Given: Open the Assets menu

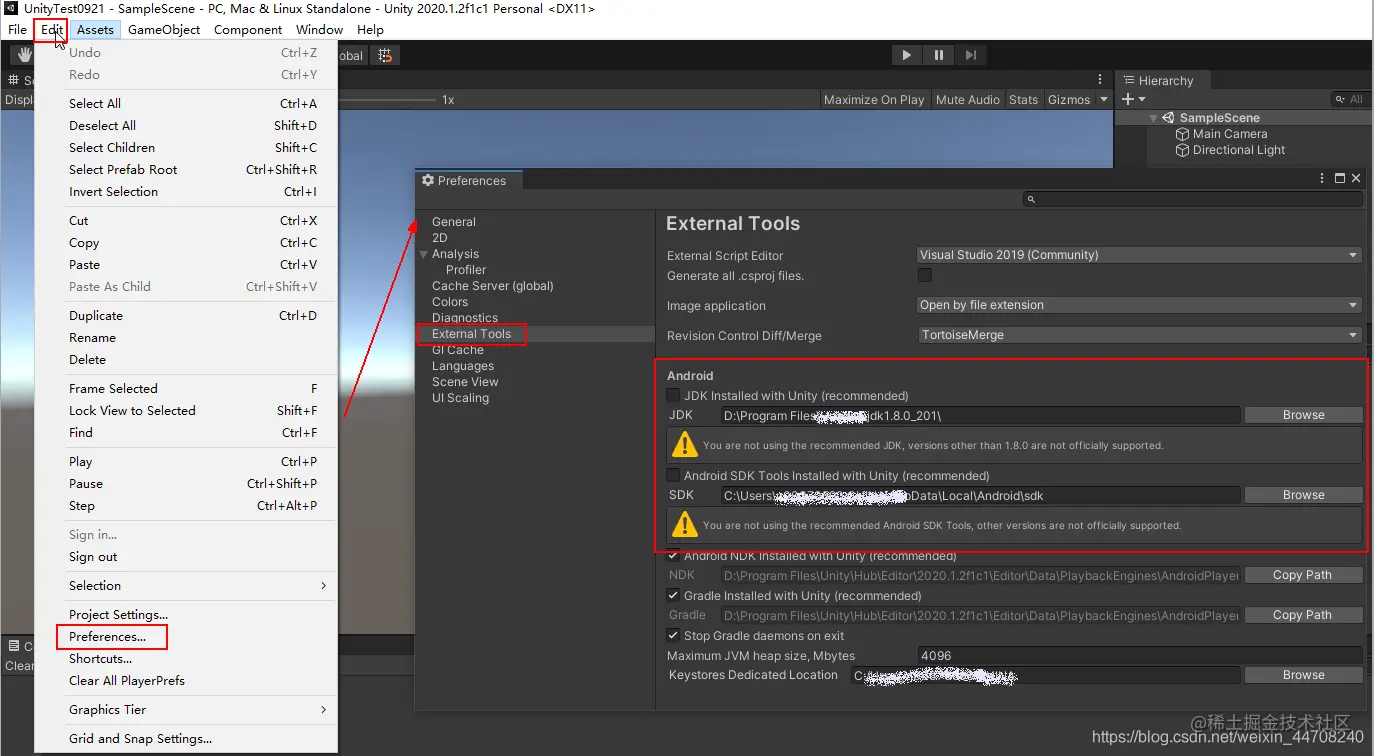Looking at the screenshot, I should (x=95, y=29).
